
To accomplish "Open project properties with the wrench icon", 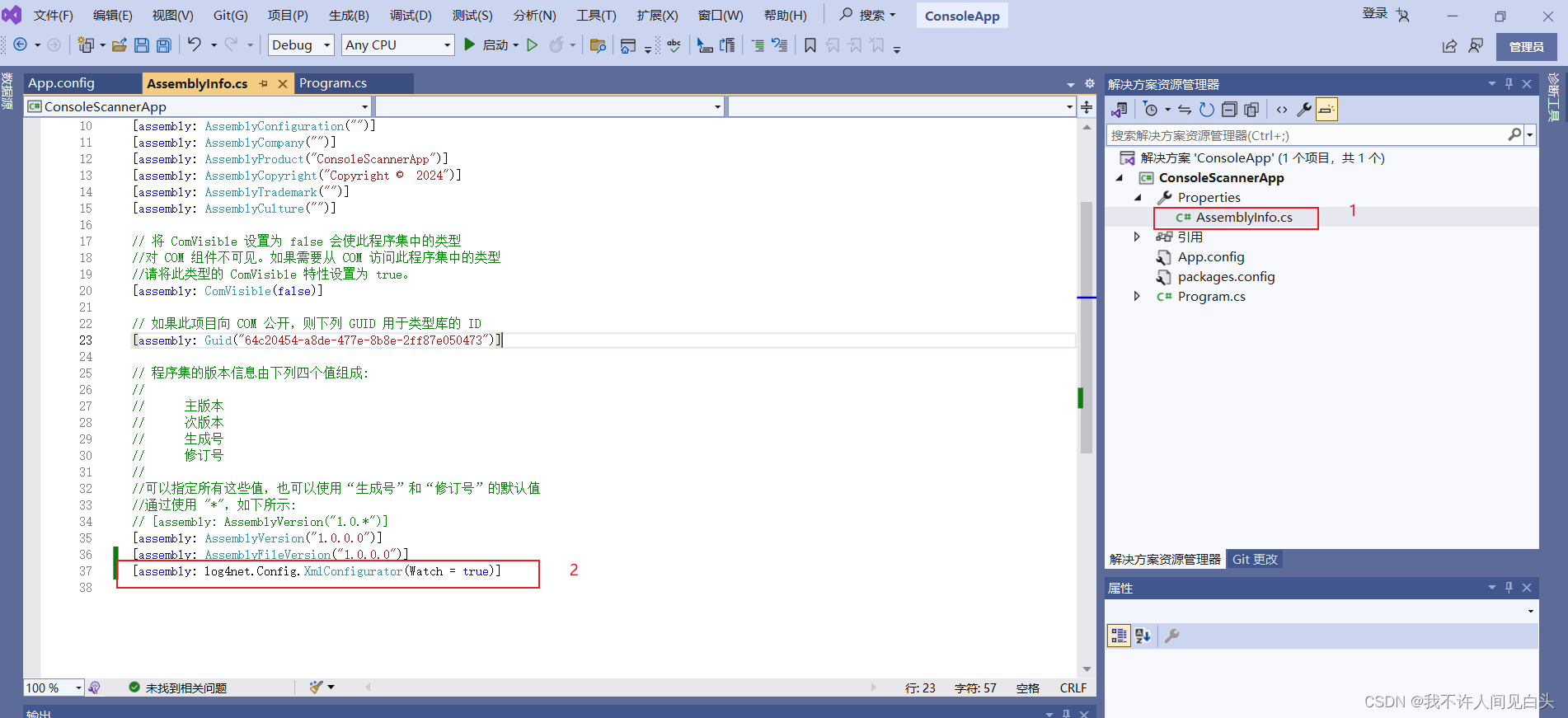I will click(x=1304, y=110).
